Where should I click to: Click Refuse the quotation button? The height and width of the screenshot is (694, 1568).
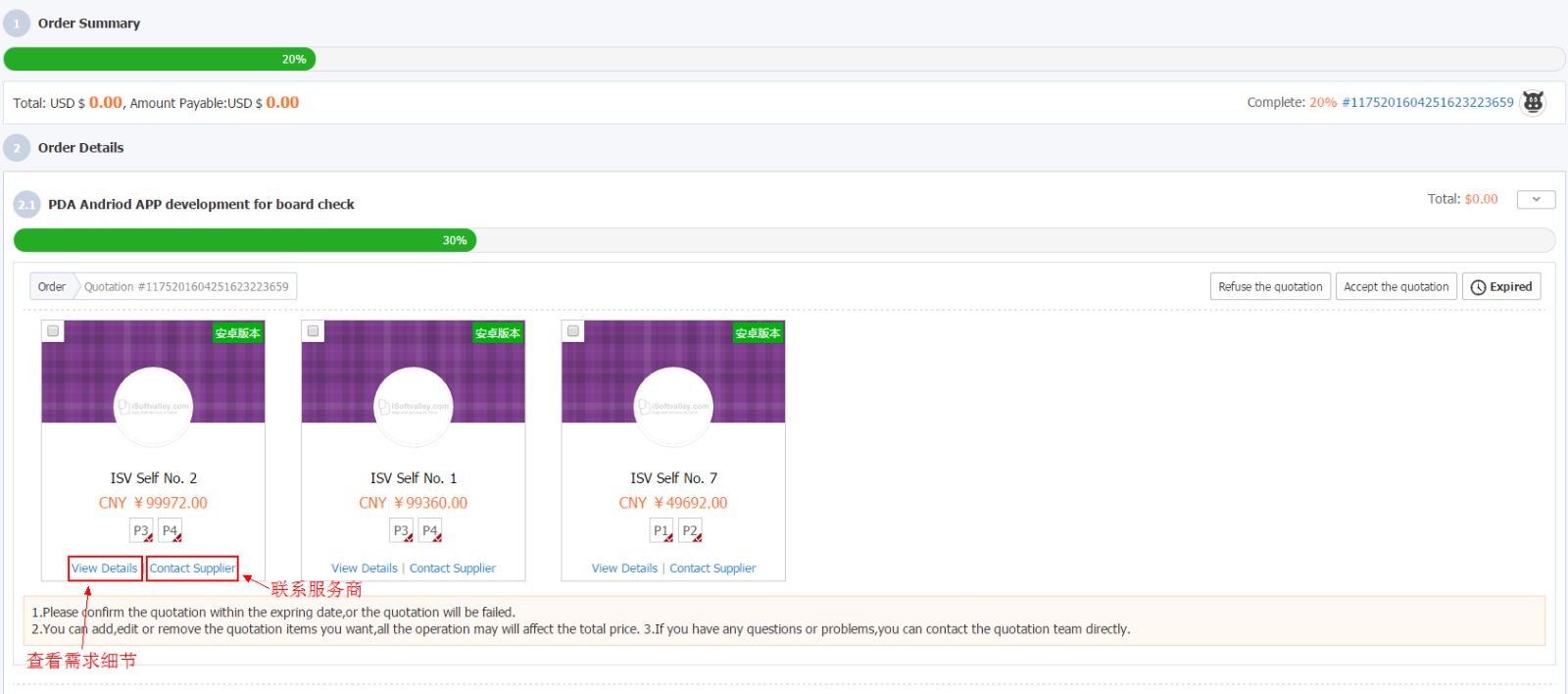pos(1270,287)
